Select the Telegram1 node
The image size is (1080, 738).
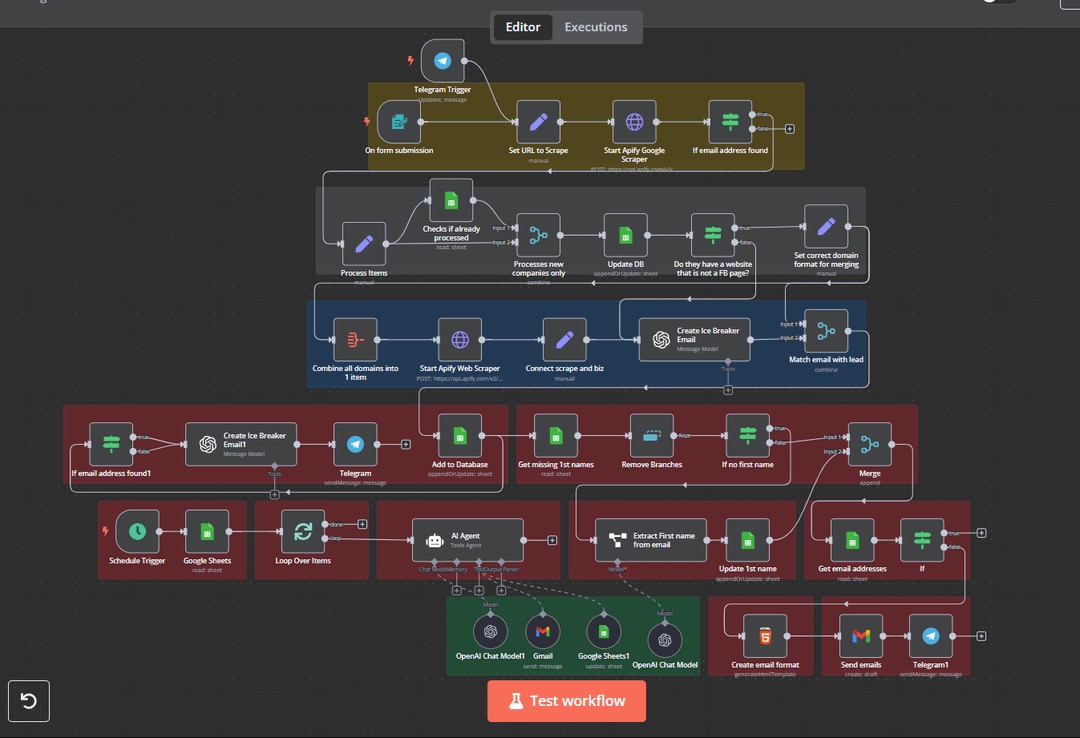tap(931, 636)
